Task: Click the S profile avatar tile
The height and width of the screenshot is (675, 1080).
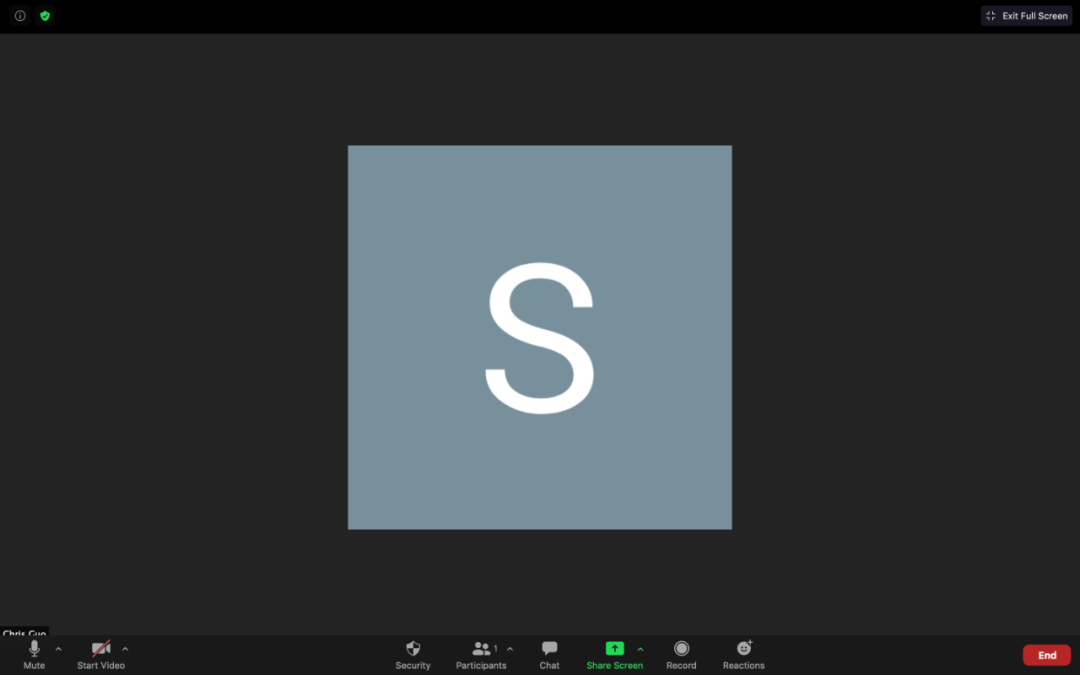Action: coord(539,337)
